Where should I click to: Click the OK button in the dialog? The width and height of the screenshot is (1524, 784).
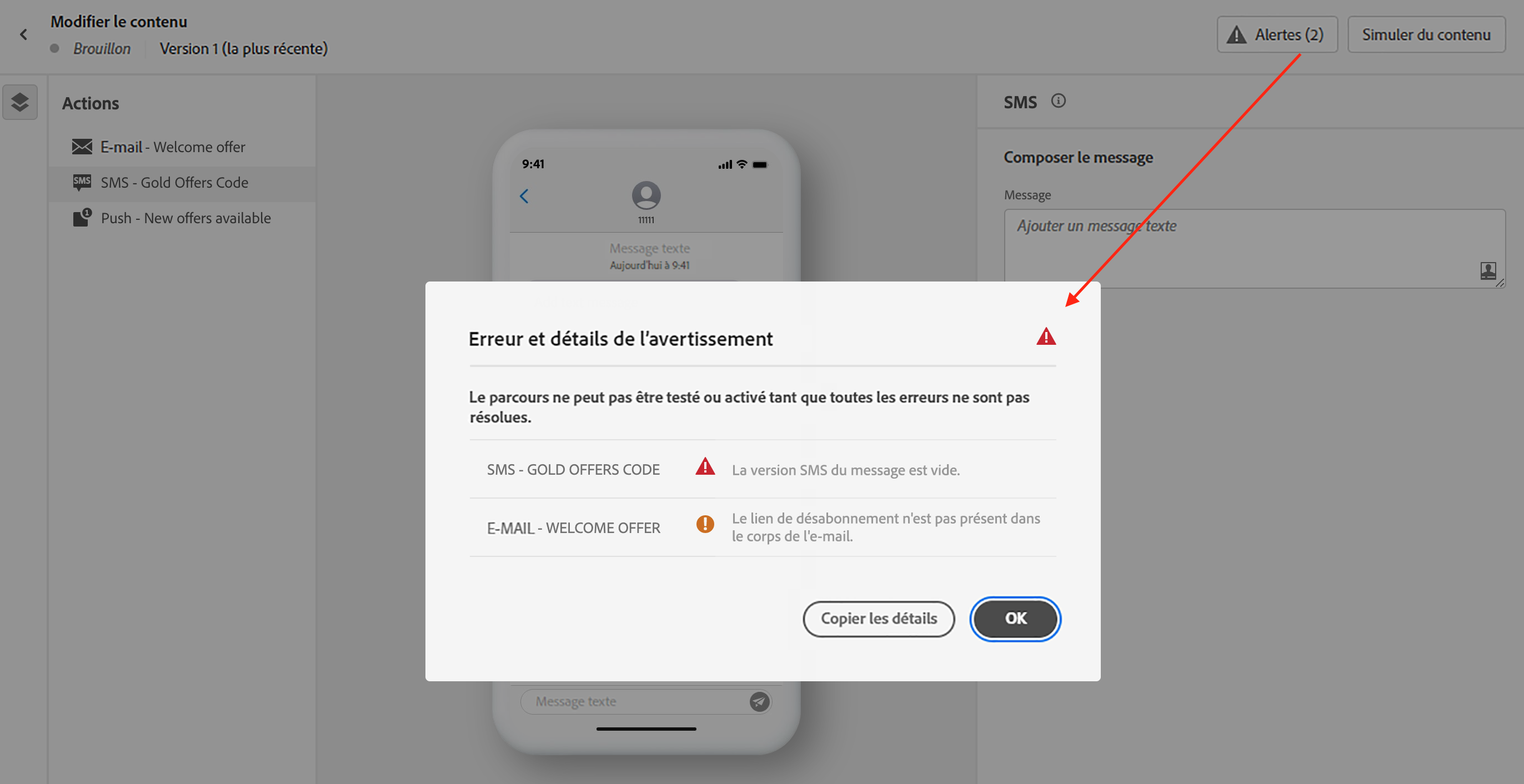click(1015, 619)
